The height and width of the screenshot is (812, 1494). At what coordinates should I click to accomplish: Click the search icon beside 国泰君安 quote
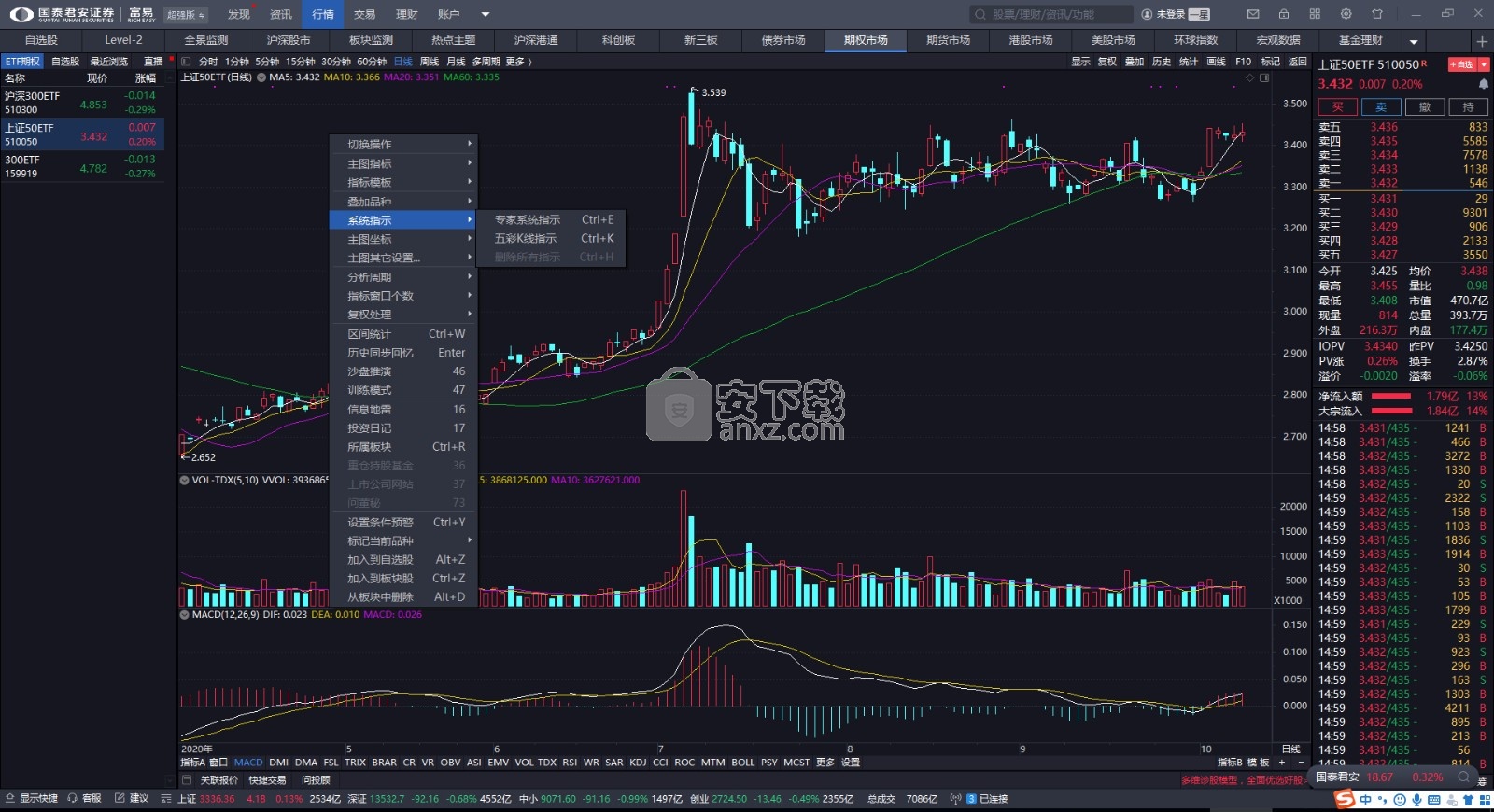coord(1463,777)
